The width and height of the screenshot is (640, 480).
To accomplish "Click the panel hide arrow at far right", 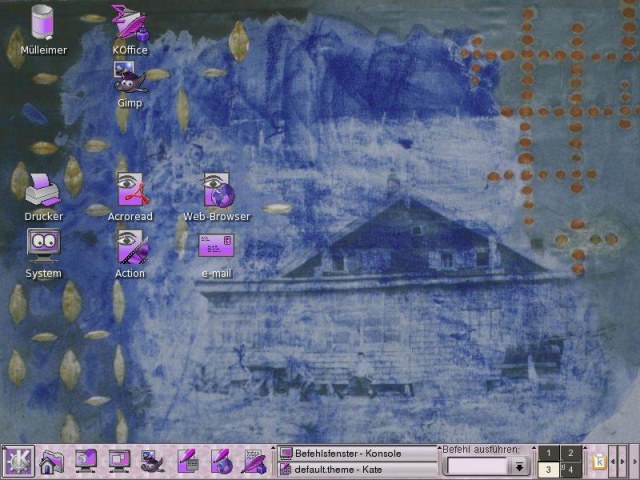I will click(633, 462).
